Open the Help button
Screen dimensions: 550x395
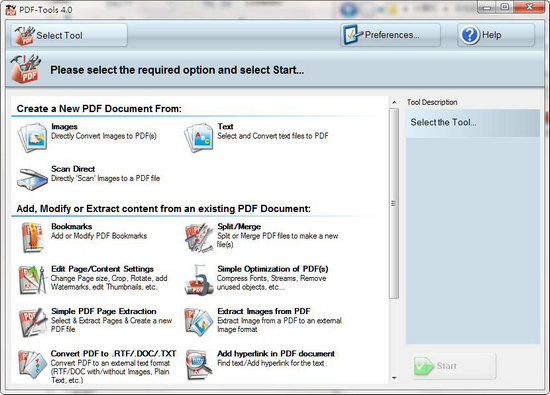[x=496, y=35]
